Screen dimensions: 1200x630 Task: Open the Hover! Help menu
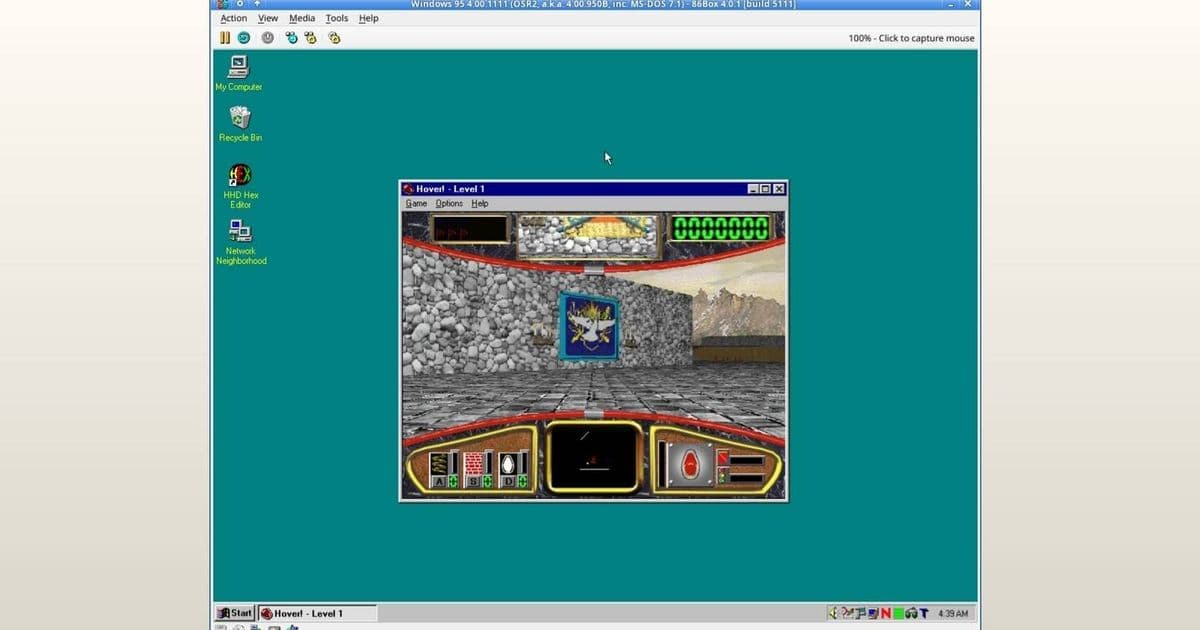480,204
